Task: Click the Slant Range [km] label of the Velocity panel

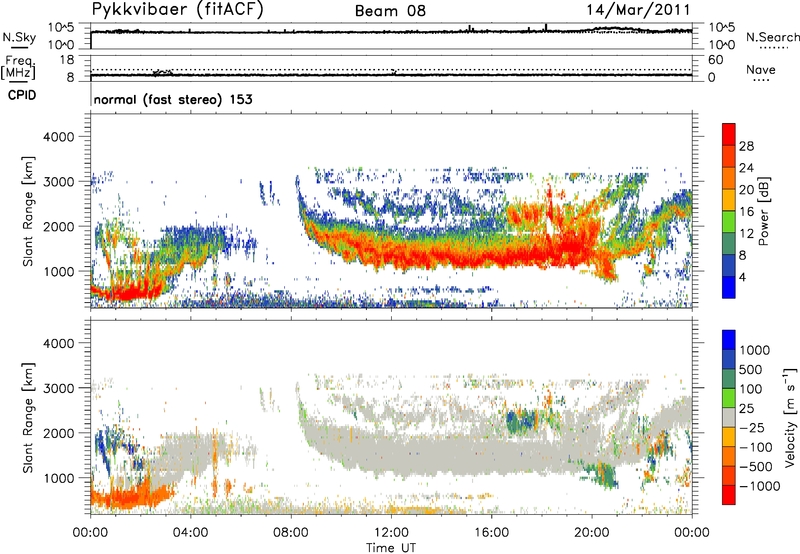Action: [x=28, y=417]
